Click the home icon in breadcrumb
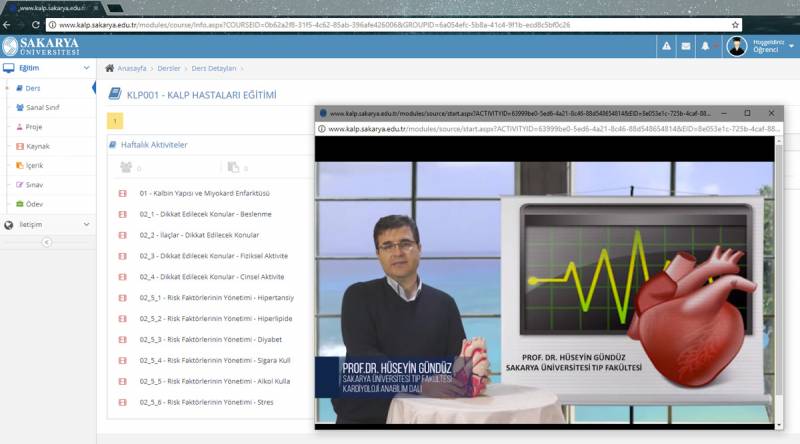Screen dimensions: 800x444 point(110,68)
